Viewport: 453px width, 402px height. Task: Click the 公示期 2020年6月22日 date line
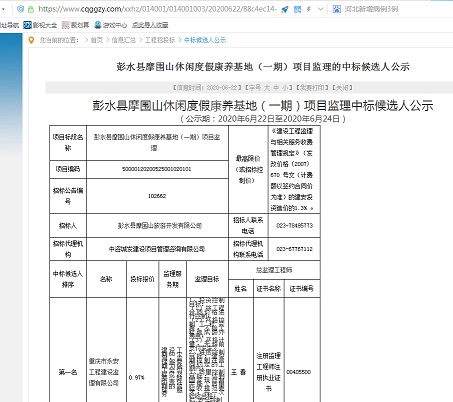[x=263, y=119]
